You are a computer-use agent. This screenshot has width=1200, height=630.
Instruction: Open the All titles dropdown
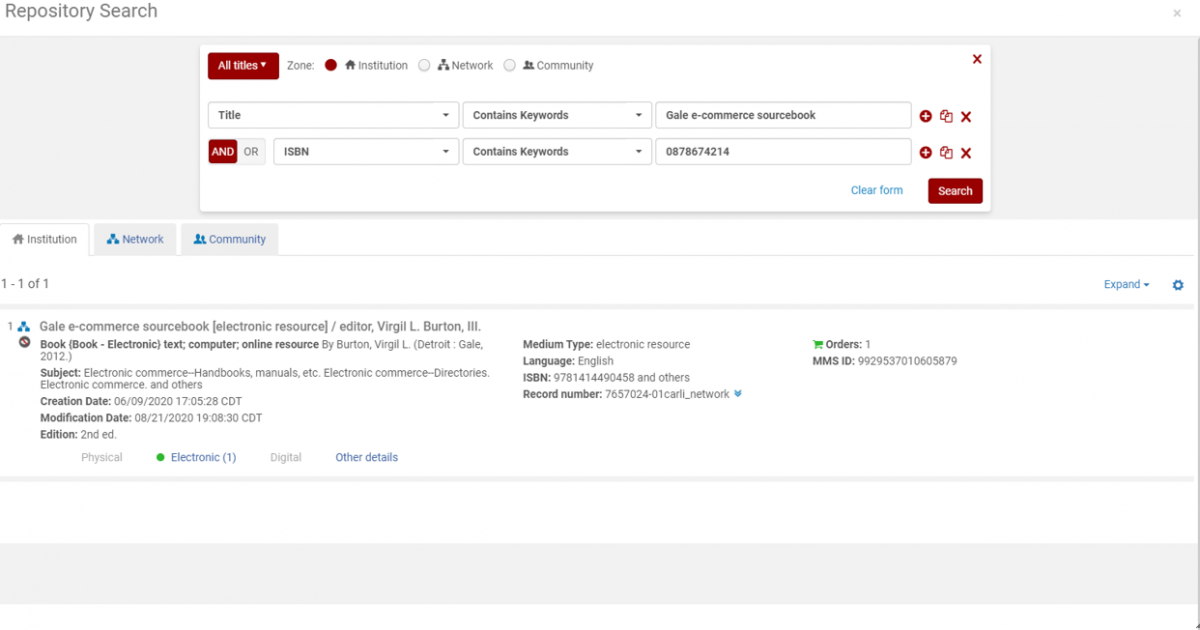(243, 65)
